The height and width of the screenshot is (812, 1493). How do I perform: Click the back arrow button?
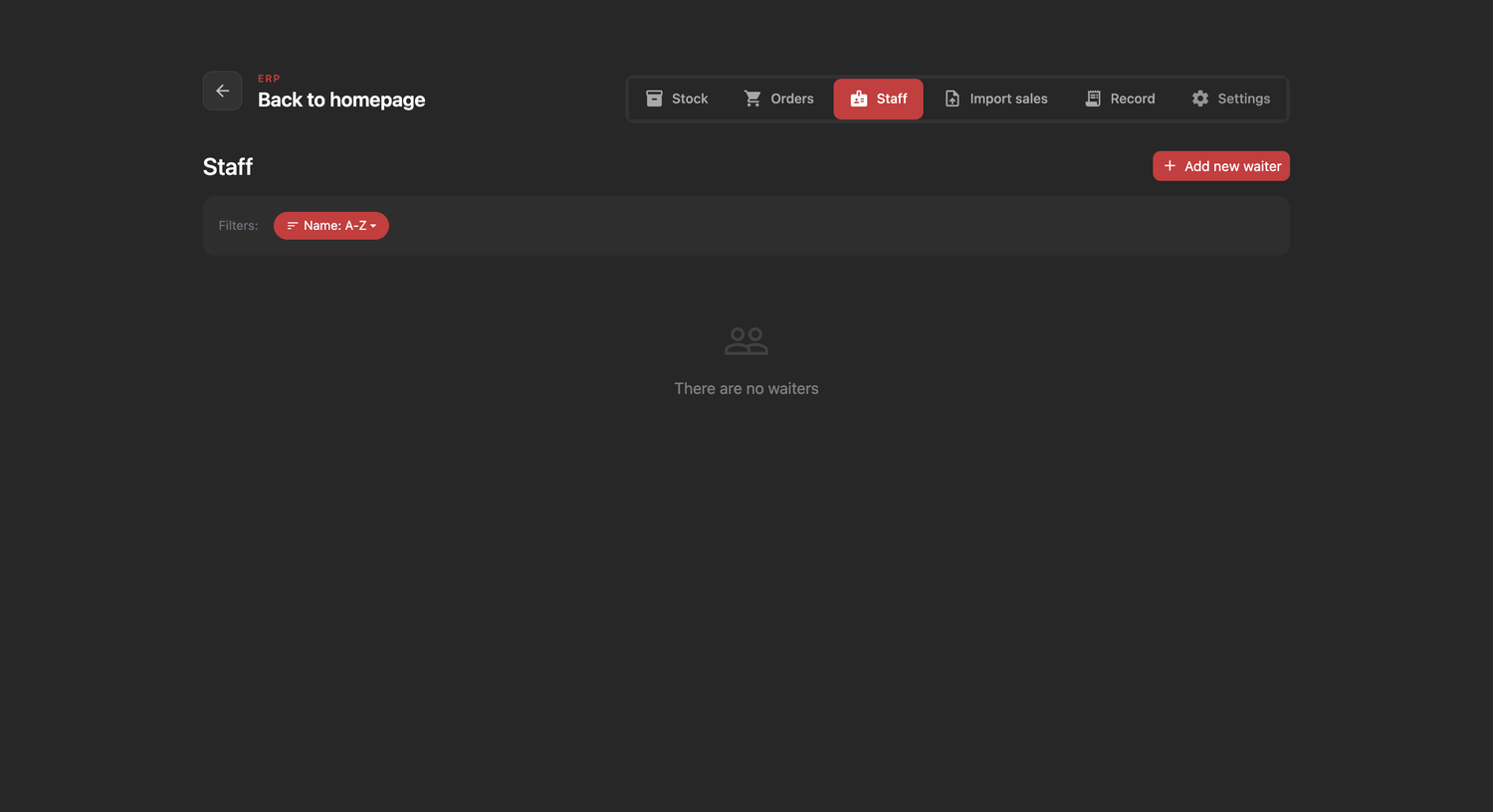(222, 91)
